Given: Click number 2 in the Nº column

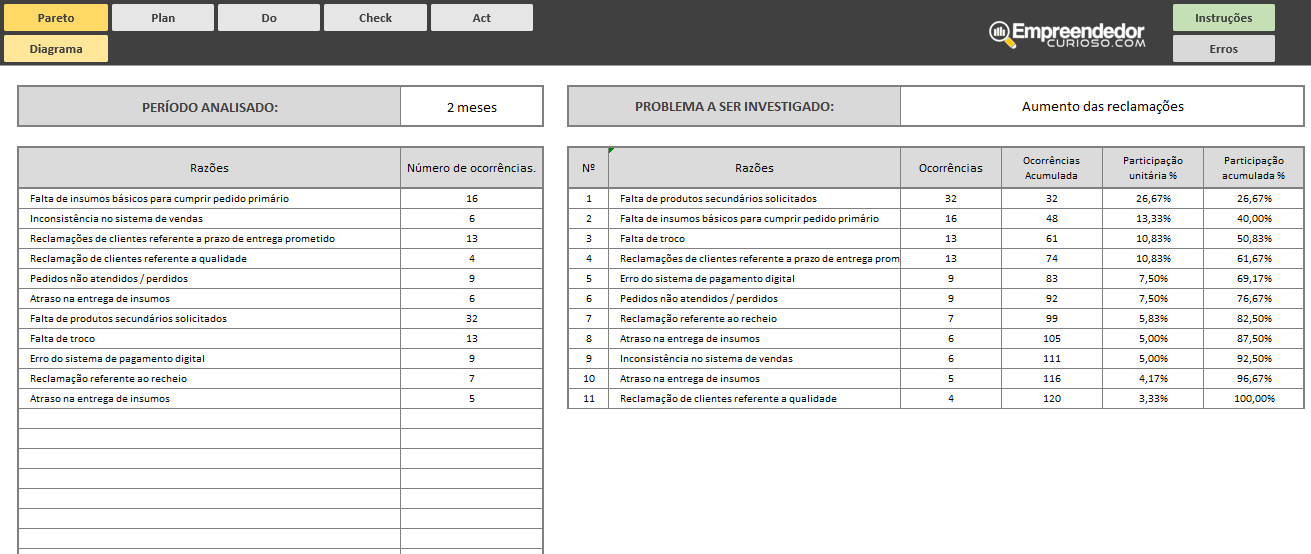Looking at the screenshot, I should pos(588,218).
